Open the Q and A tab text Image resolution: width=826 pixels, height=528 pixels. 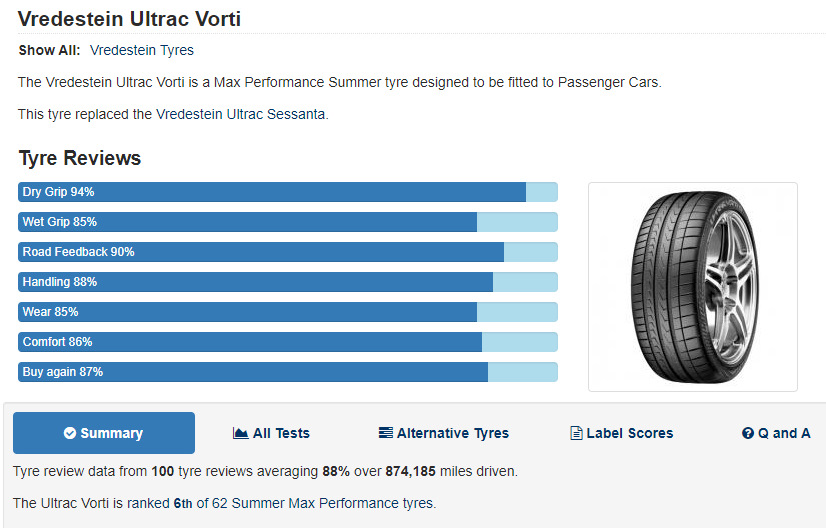click(785, 433)
